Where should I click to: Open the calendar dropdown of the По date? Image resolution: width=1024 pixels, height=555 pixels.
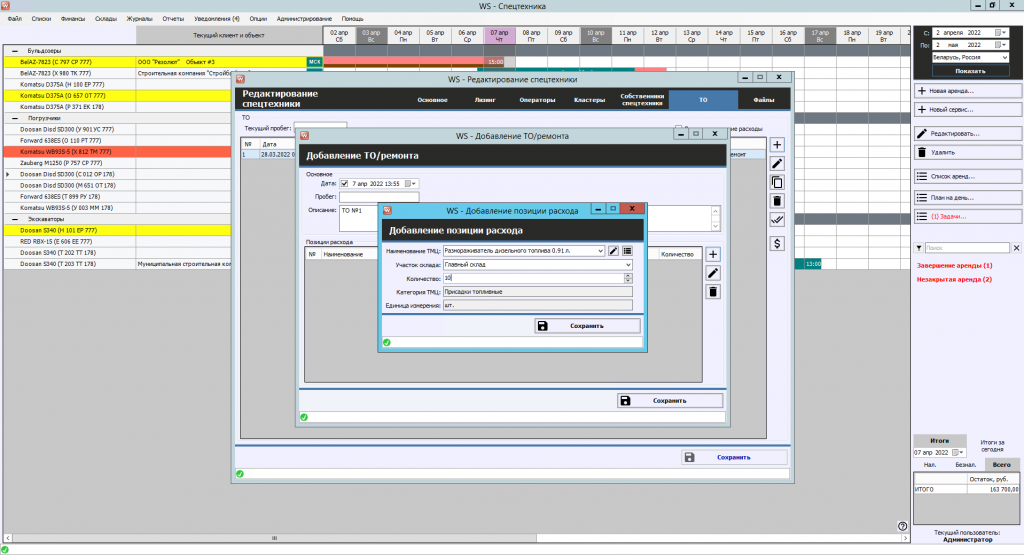(x=1000, y=45)
